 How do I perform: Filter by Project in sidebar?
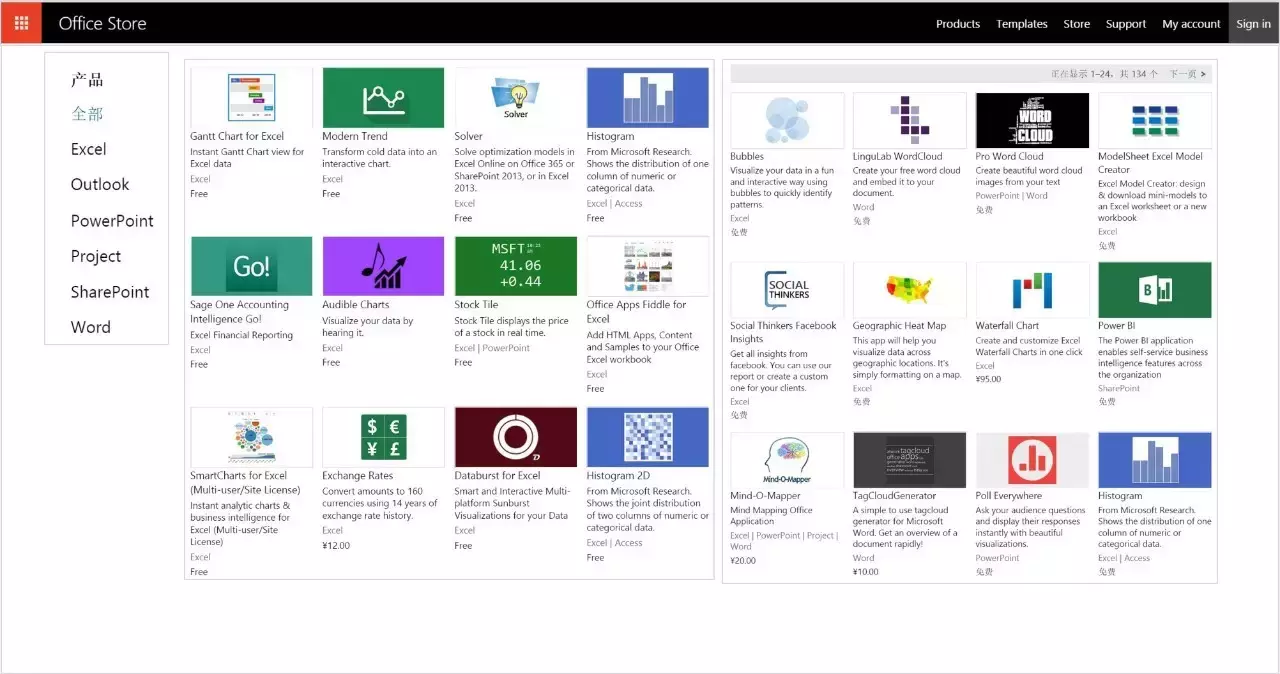[96, 256]
